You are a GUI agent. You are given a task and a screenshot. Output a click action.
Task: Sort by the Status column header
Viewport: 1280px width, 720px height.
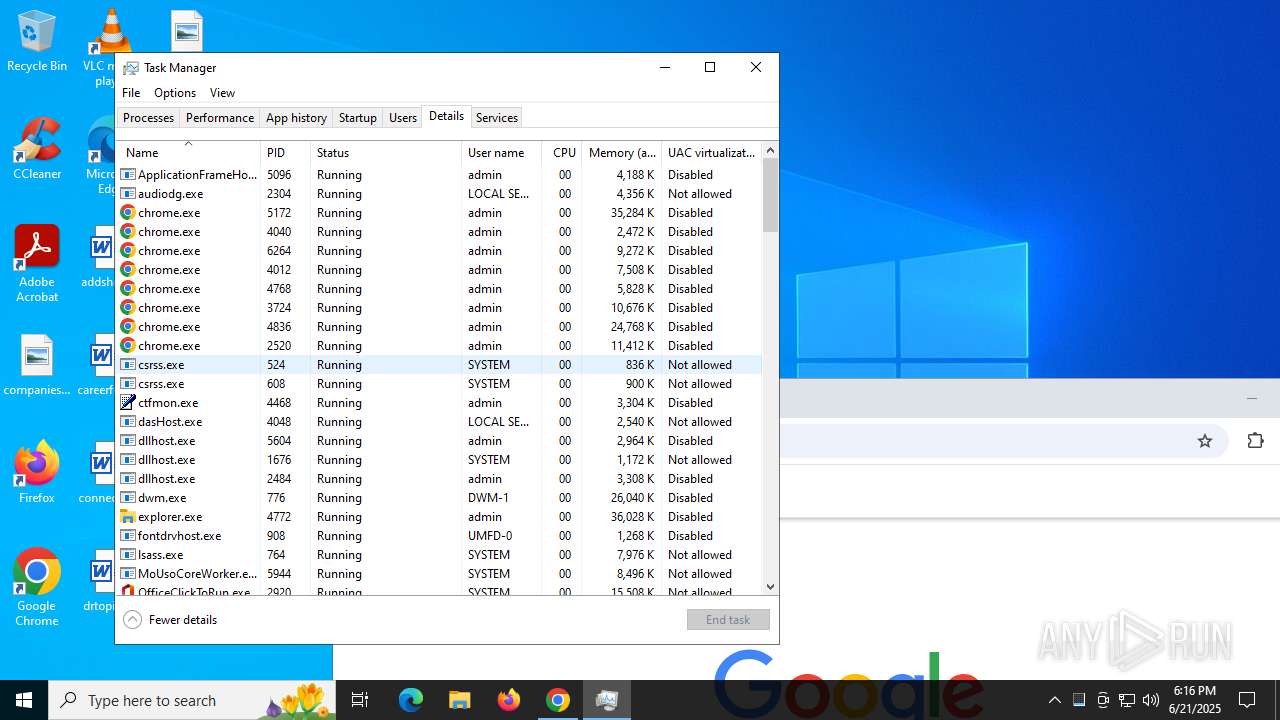[x=386, y=153]
